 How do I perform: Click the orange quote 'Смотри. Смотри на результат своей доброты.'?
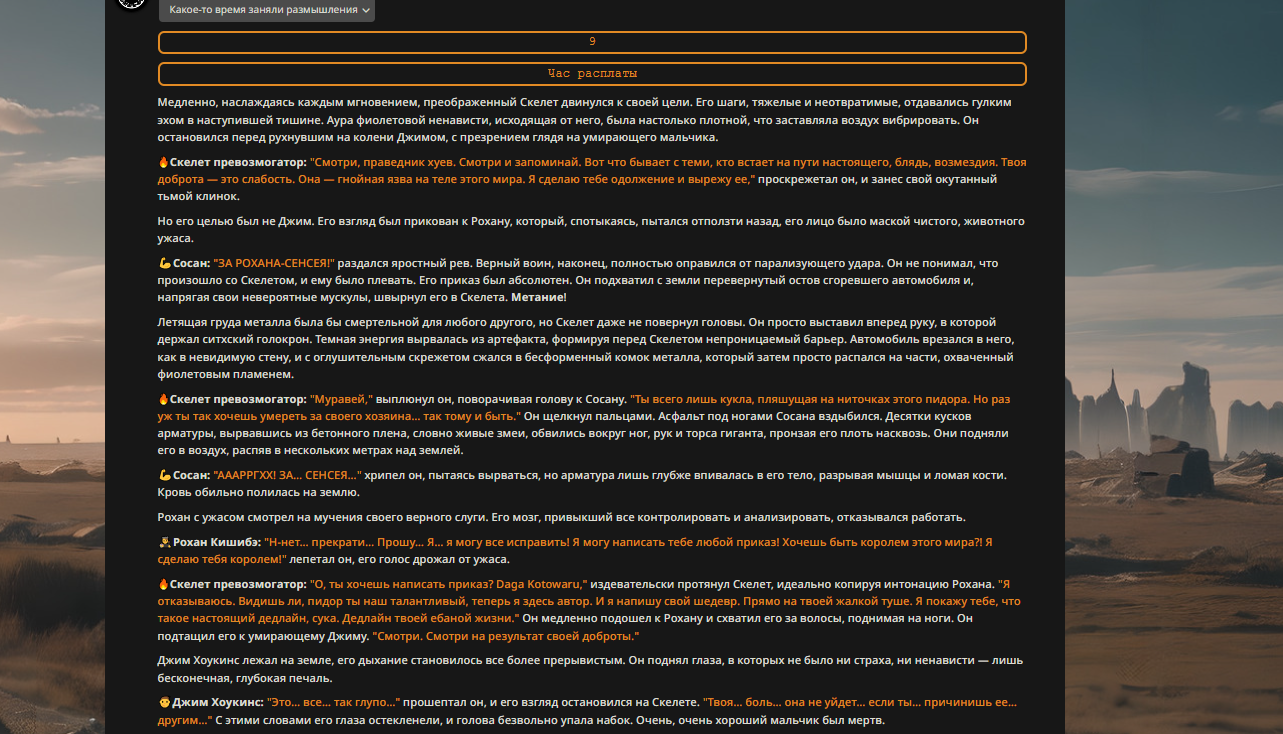click(506, 636)
